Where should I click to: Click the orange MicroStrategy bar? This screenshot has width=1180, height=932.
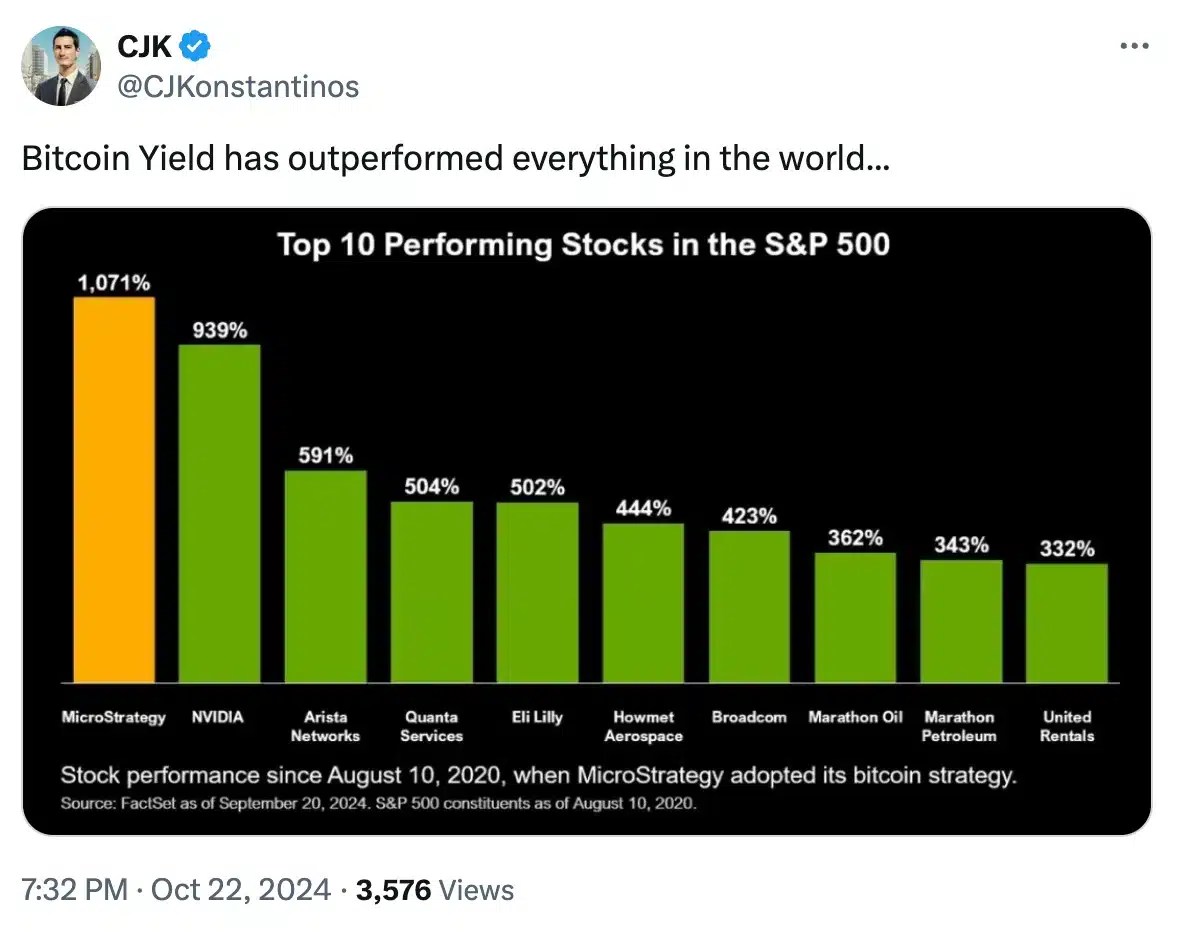(x=114, y=490)
